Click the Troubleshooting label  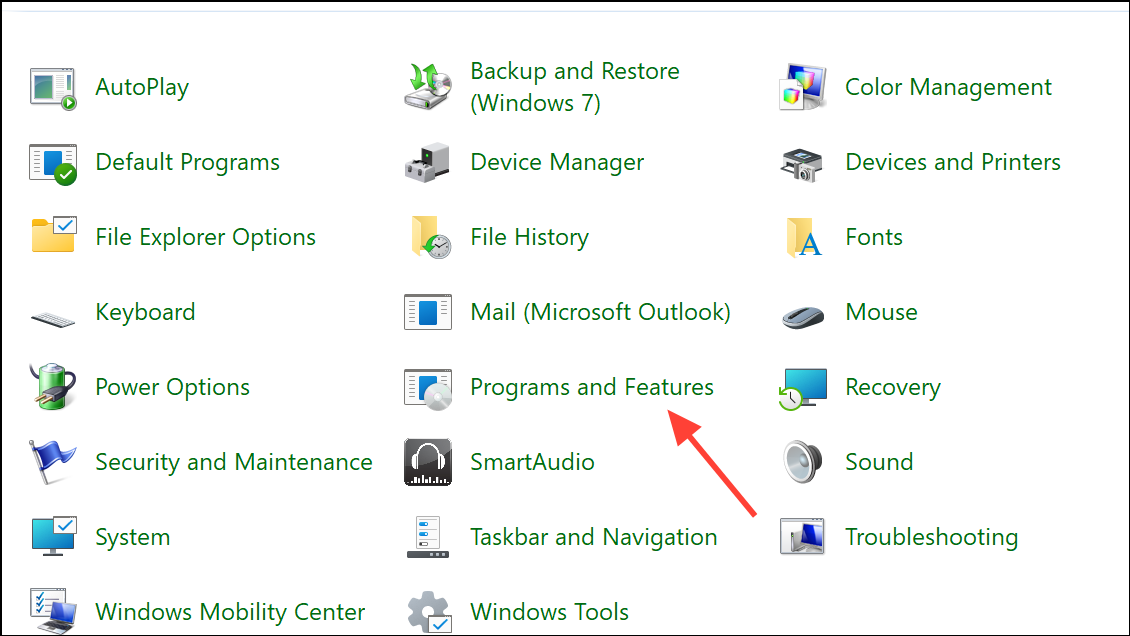[931, 537]
